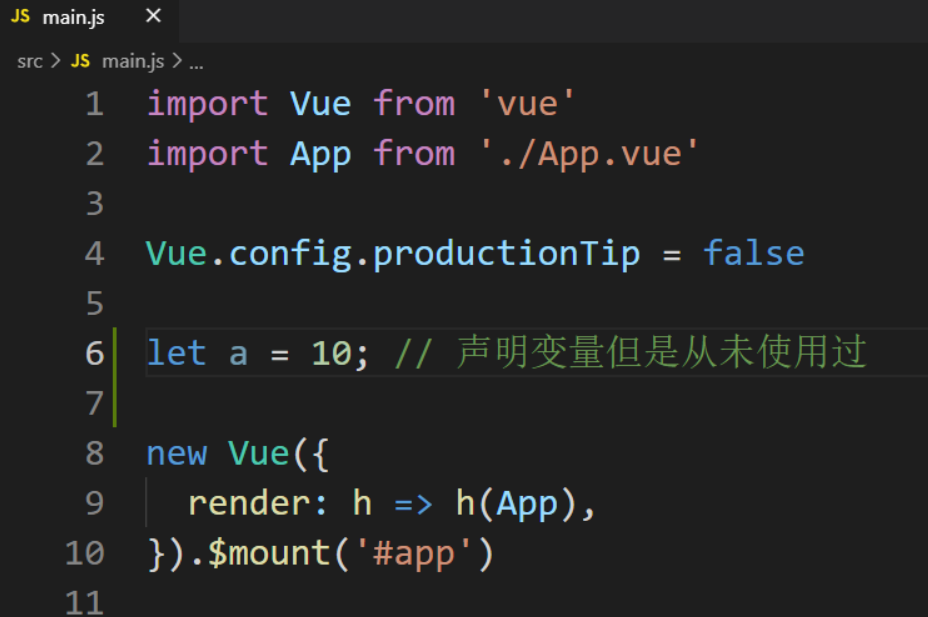
Task: Click the main.js breadcrumb item
Action: (133, 62)
